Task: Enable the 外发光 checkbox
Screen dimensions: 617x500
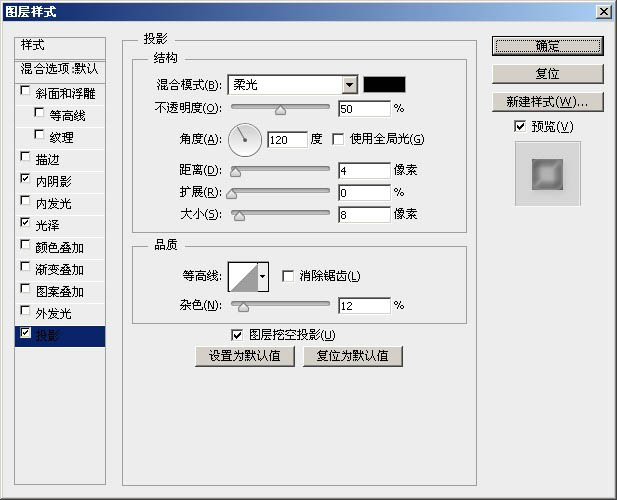Action: [x=25, y=311]
